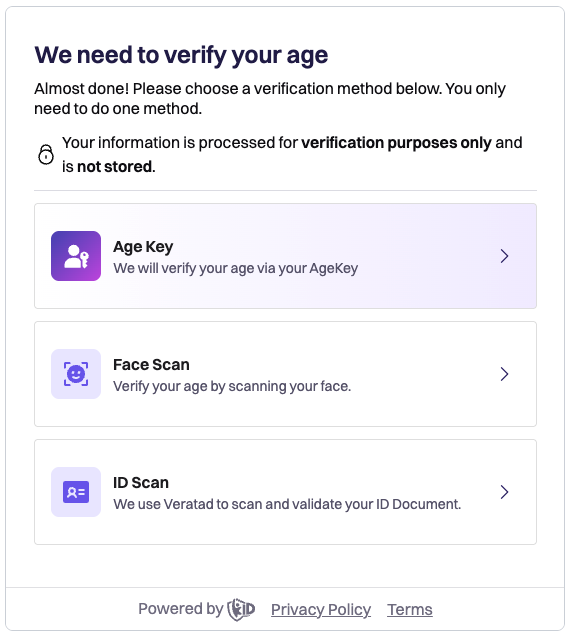Open the Terms link
This screenshot has height=638, width=571.
pyautogui.click(x=410, y=610)
